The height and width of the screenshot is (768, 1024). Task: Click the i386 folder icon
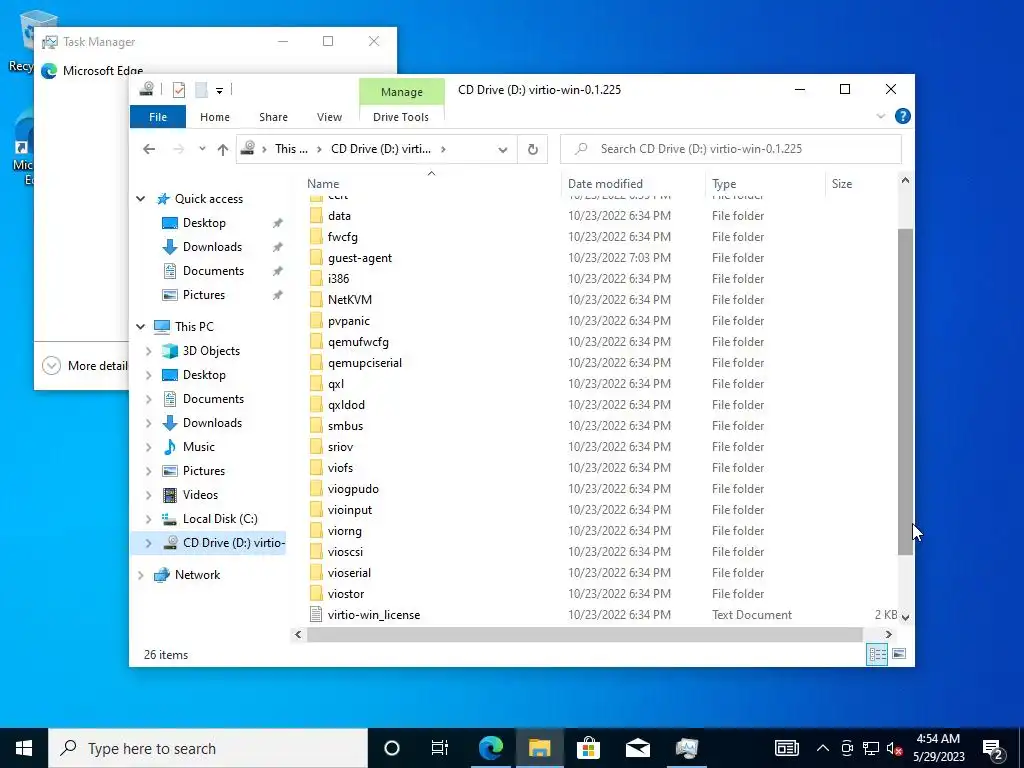[x=316, y=278]
